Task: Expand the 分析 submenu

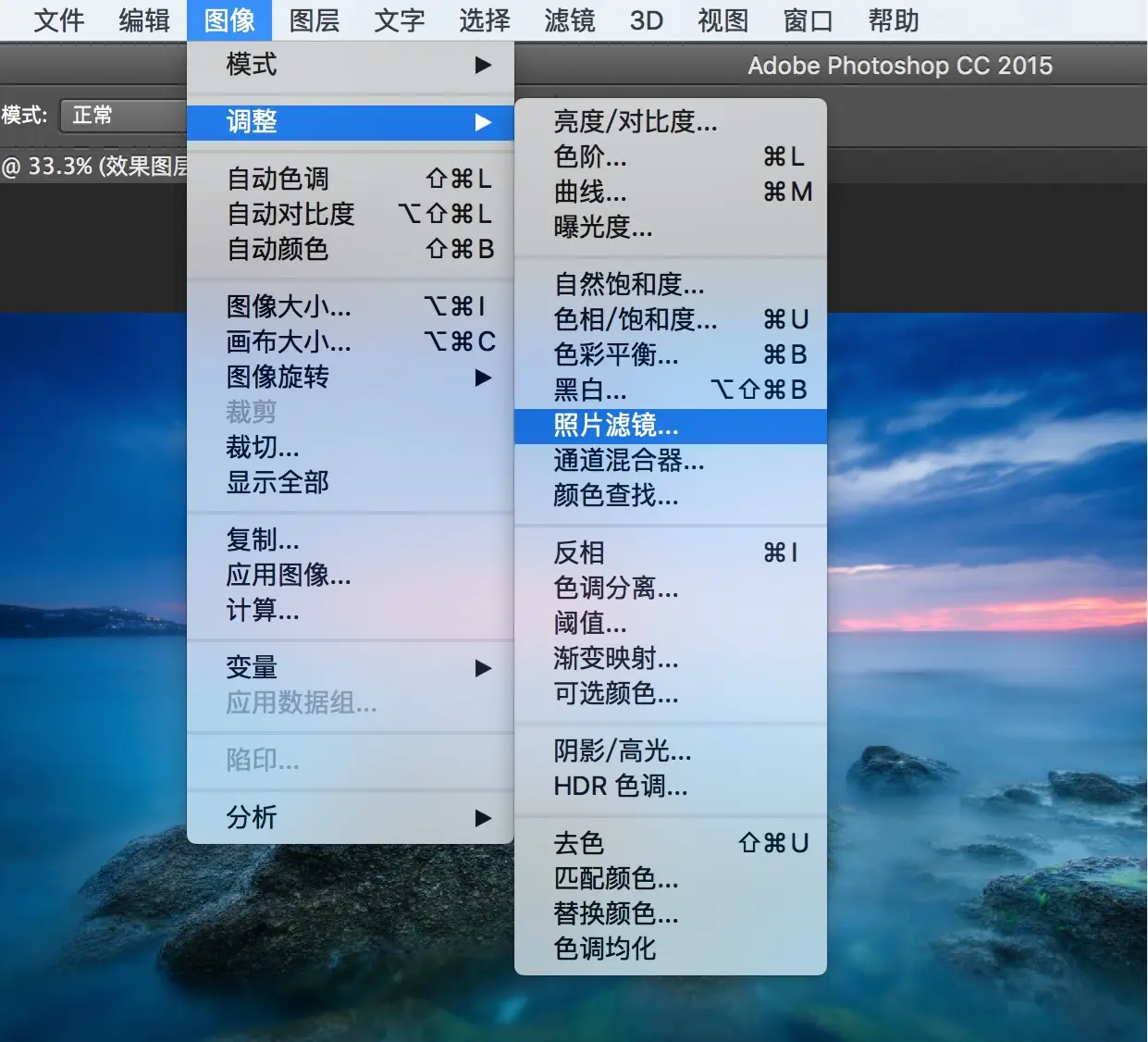Action: coord(351,817)
